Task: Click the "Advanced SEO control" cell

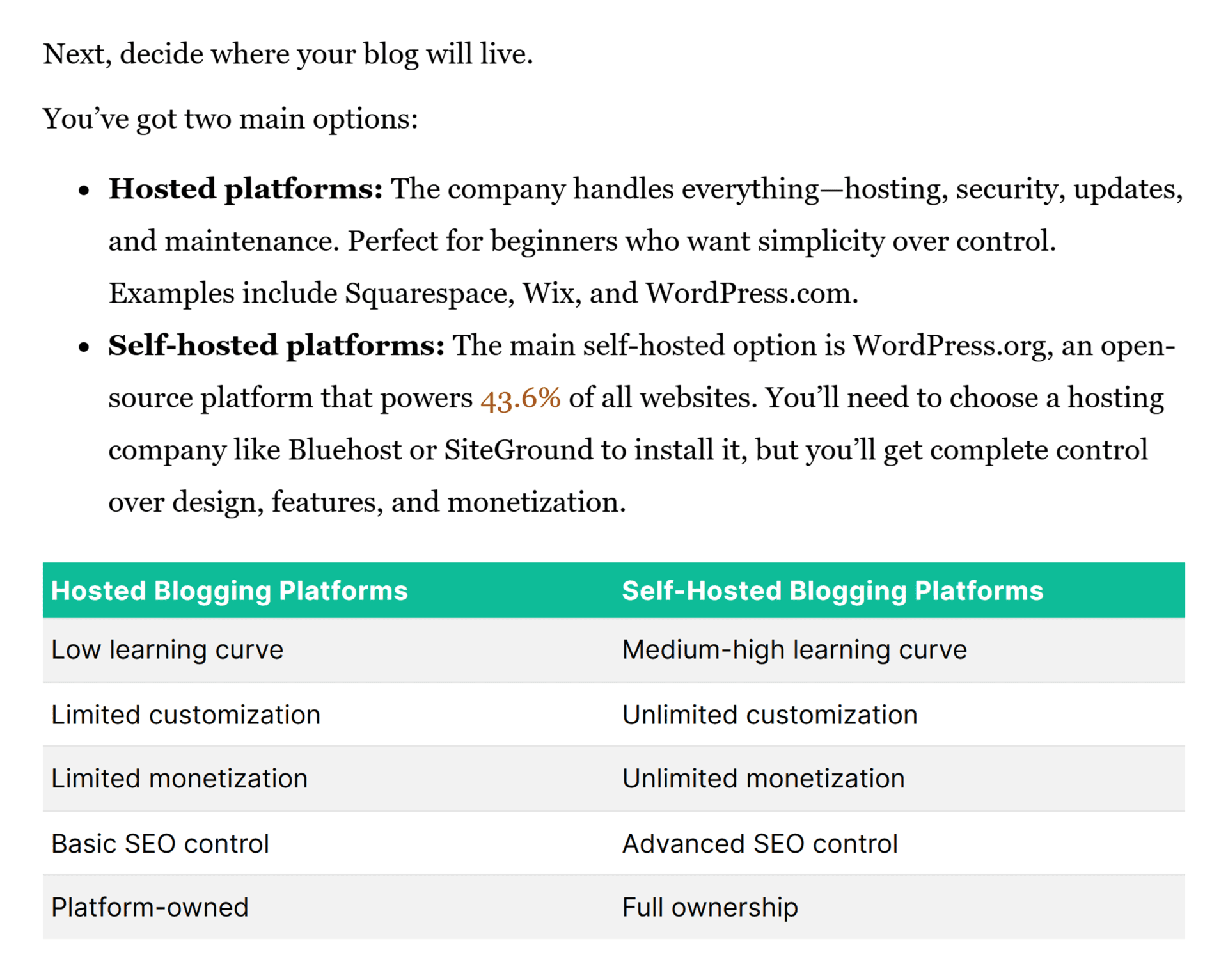Action: 760,844
